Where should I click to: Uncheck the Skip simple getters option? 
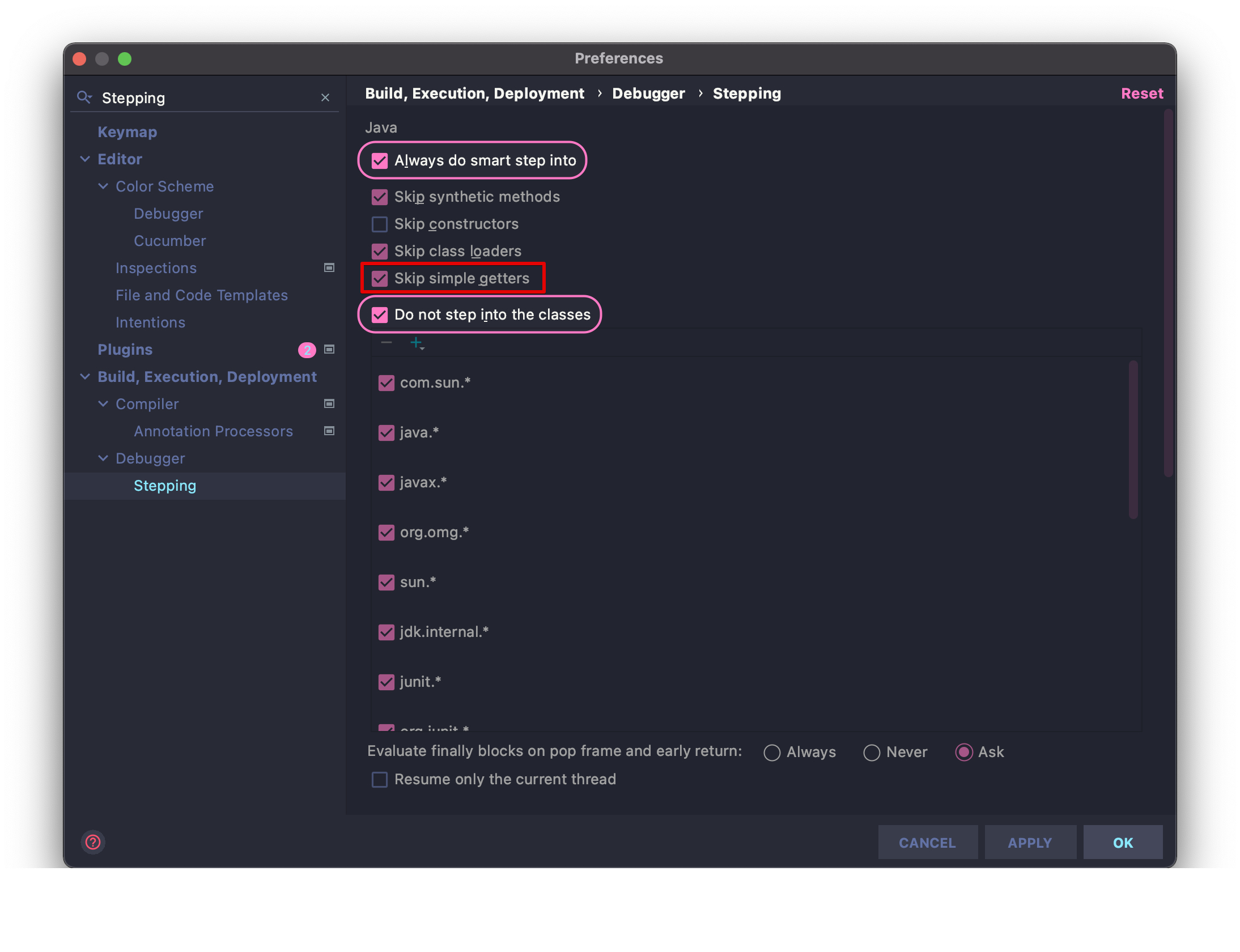pos(380,278)
